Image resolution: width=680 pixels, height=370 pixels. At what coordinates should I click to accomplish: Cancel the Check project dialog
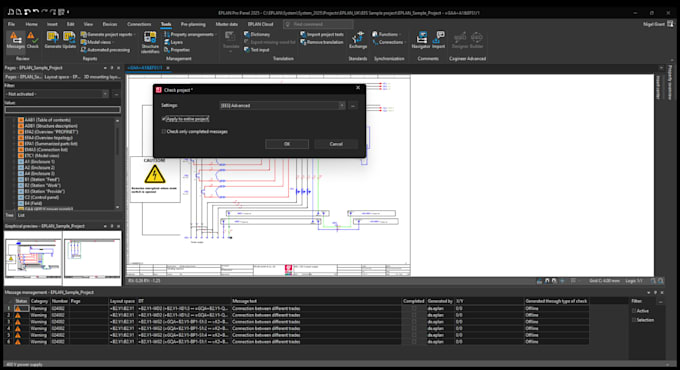336,144
